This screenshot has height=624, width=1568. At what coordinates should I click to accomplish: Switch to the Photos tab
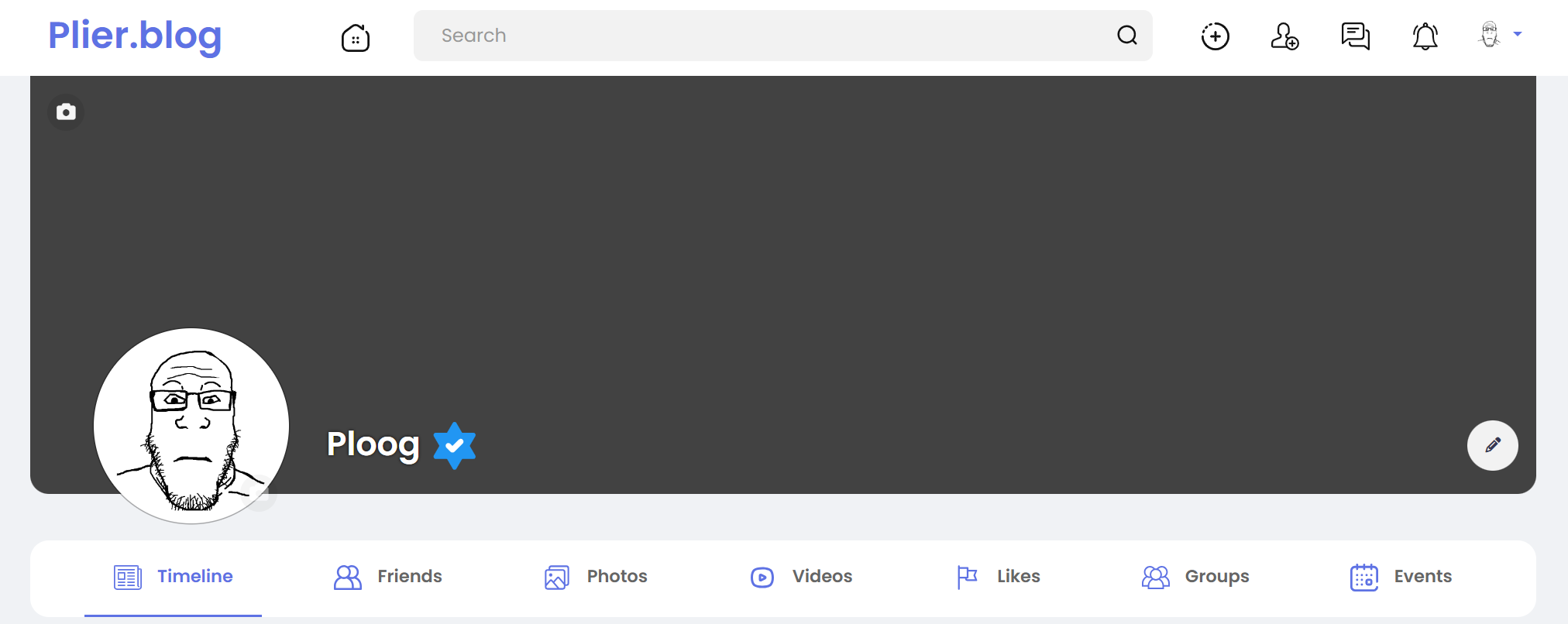(595, 577)
